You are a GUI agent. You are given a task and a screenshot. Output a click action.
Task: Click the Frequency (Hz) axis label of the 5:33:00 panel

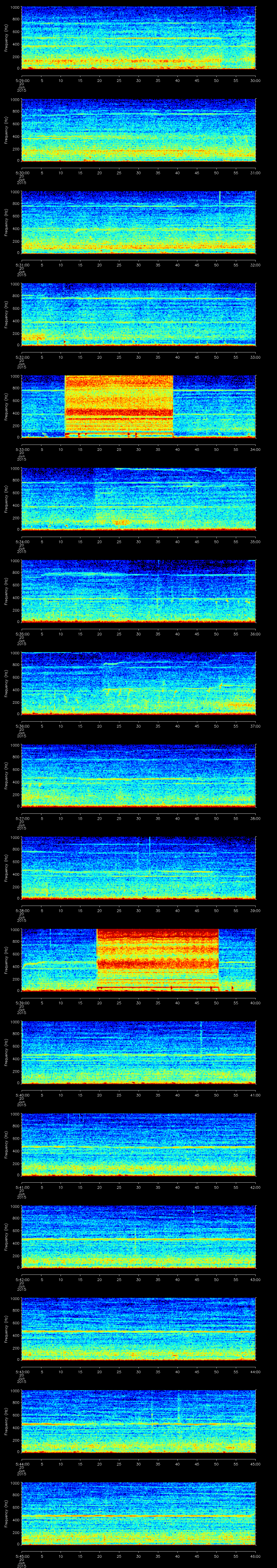(6, 407)
